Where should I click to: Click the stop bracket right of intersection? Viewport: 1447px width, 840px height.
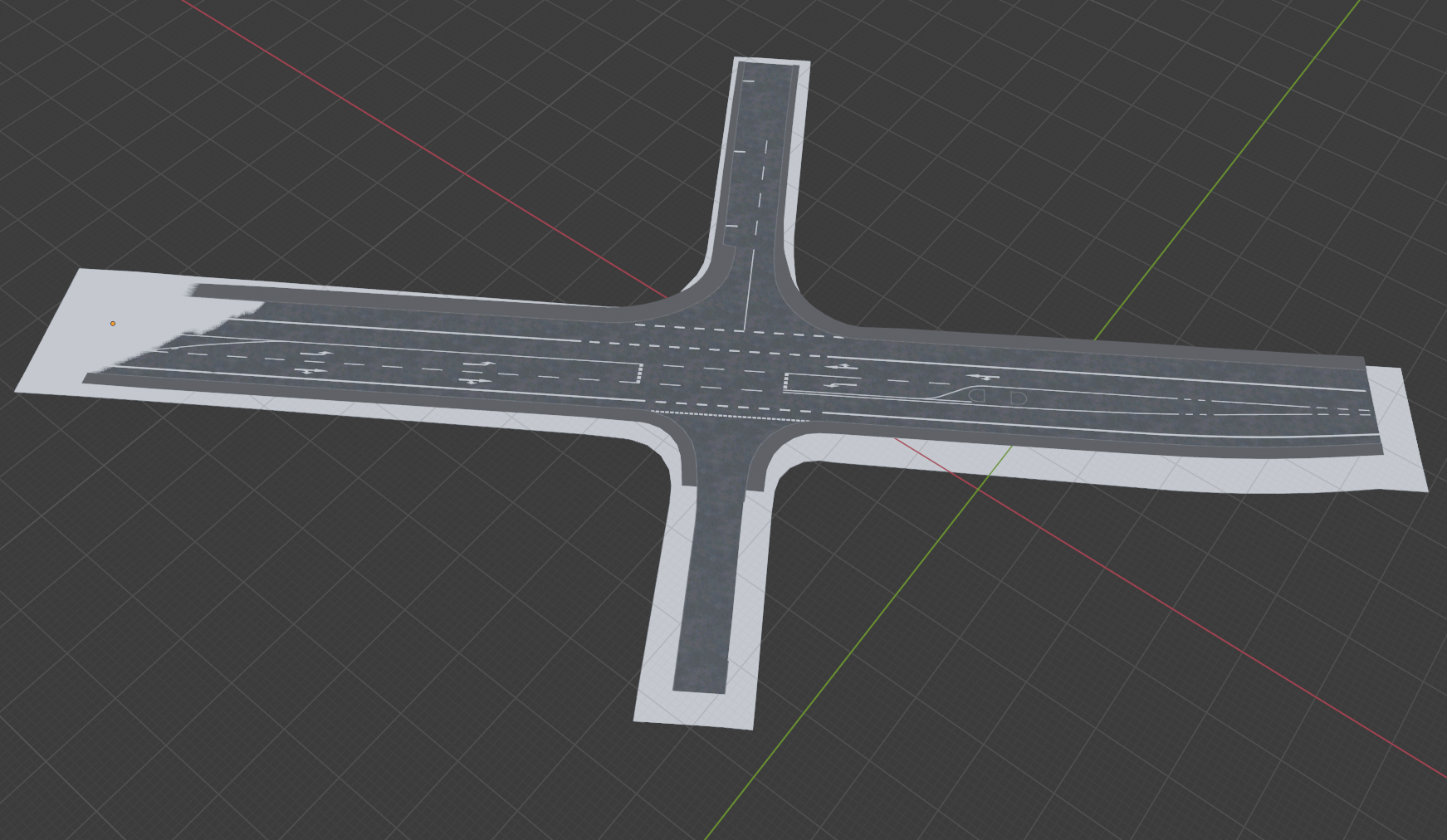tap(785, 383)
